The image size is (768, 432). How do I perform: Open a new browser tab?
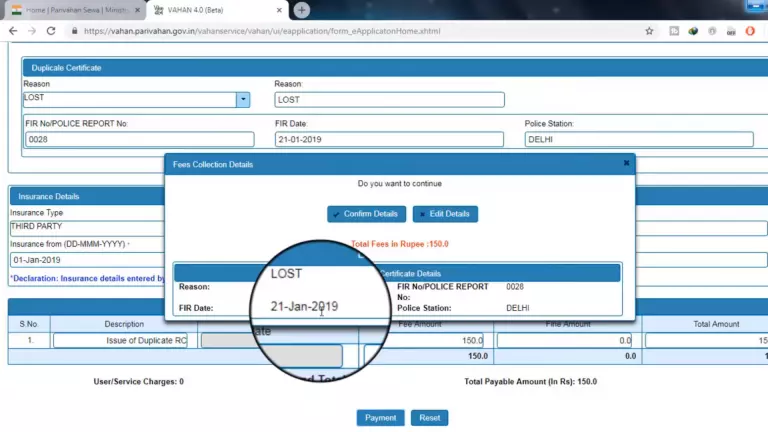301,10
